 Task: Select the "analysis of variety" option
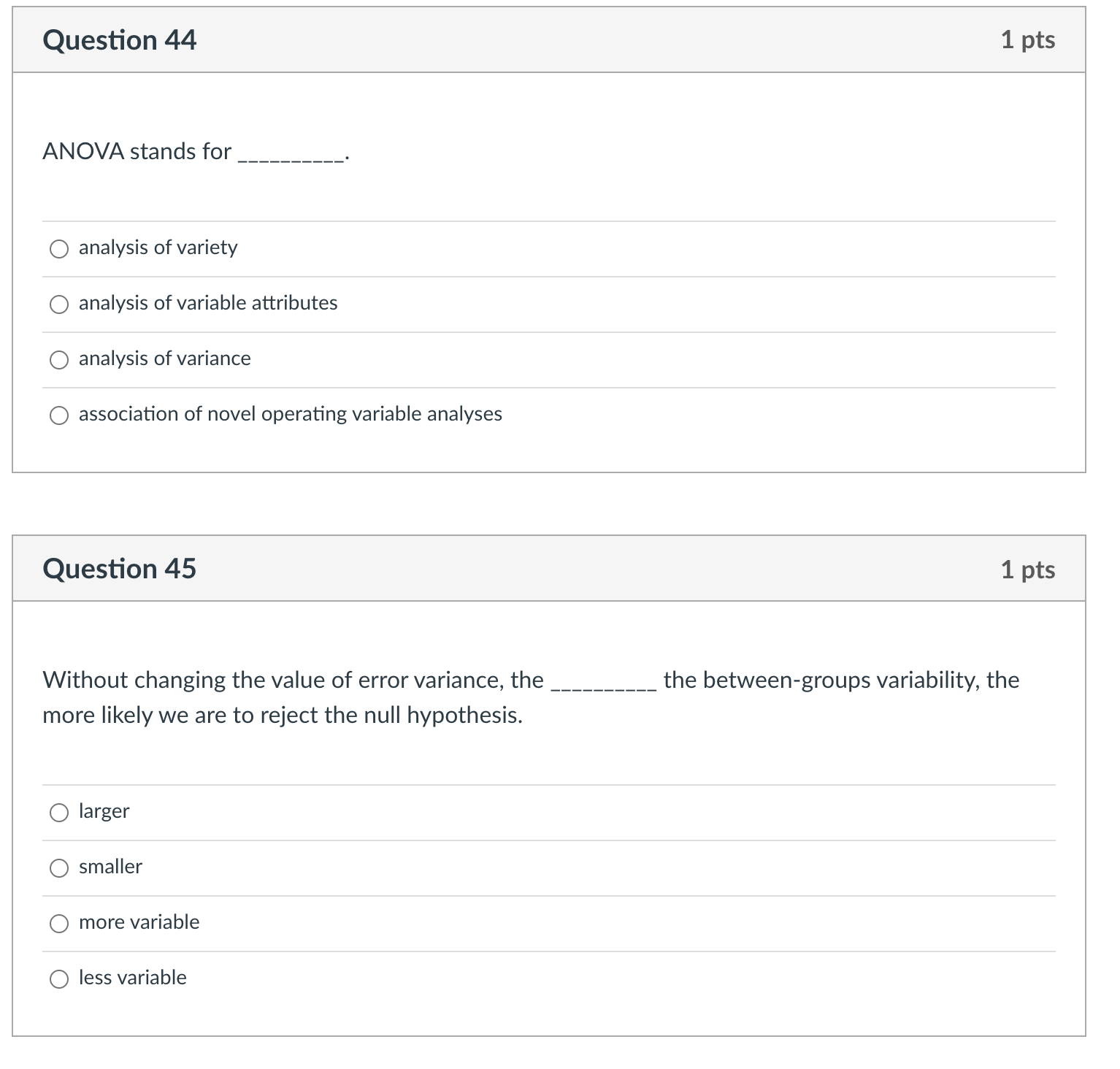60,248
